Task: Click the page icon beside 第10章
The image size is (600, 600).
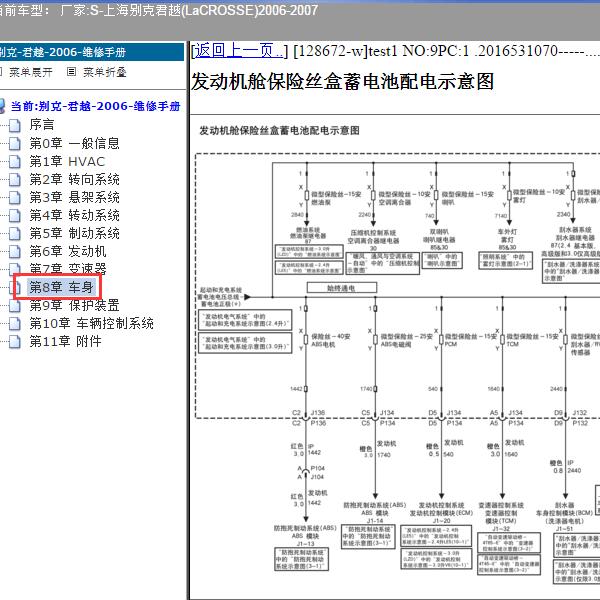Action: click(x=15, y=324)
